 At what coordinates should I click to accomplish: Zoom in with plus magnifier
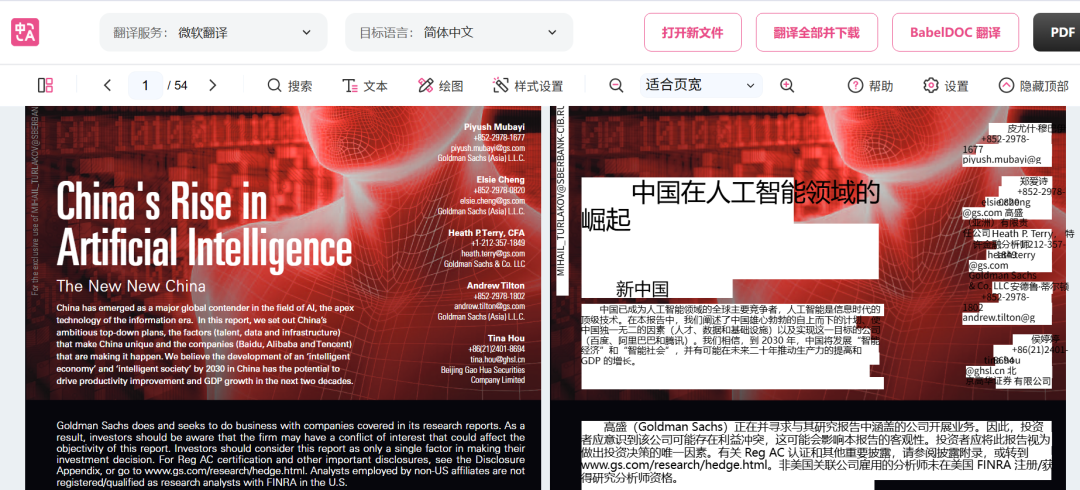point(787,85)
